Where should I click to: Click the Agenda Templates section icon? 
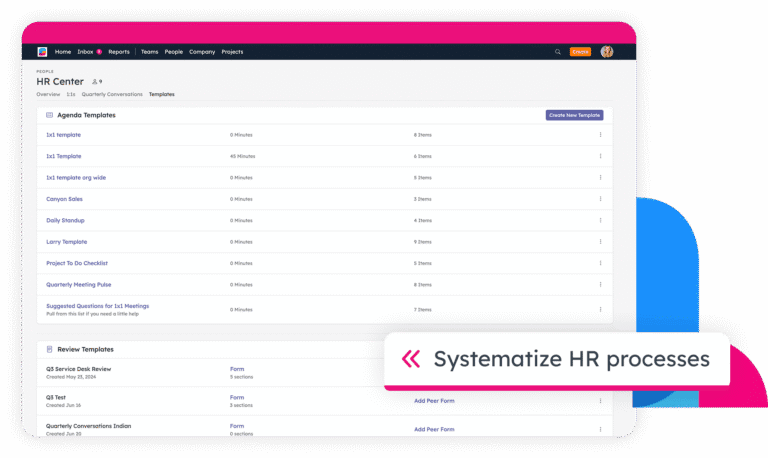click(x=49, y=115)
